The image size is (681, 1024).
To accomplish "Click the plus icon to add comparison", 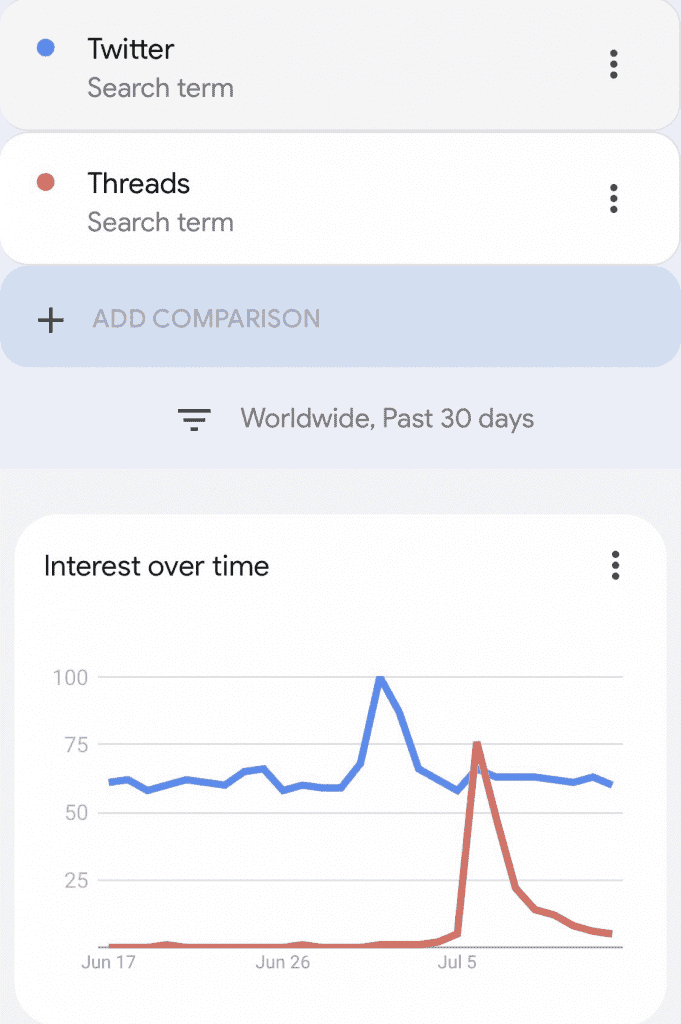I will 50,320.
